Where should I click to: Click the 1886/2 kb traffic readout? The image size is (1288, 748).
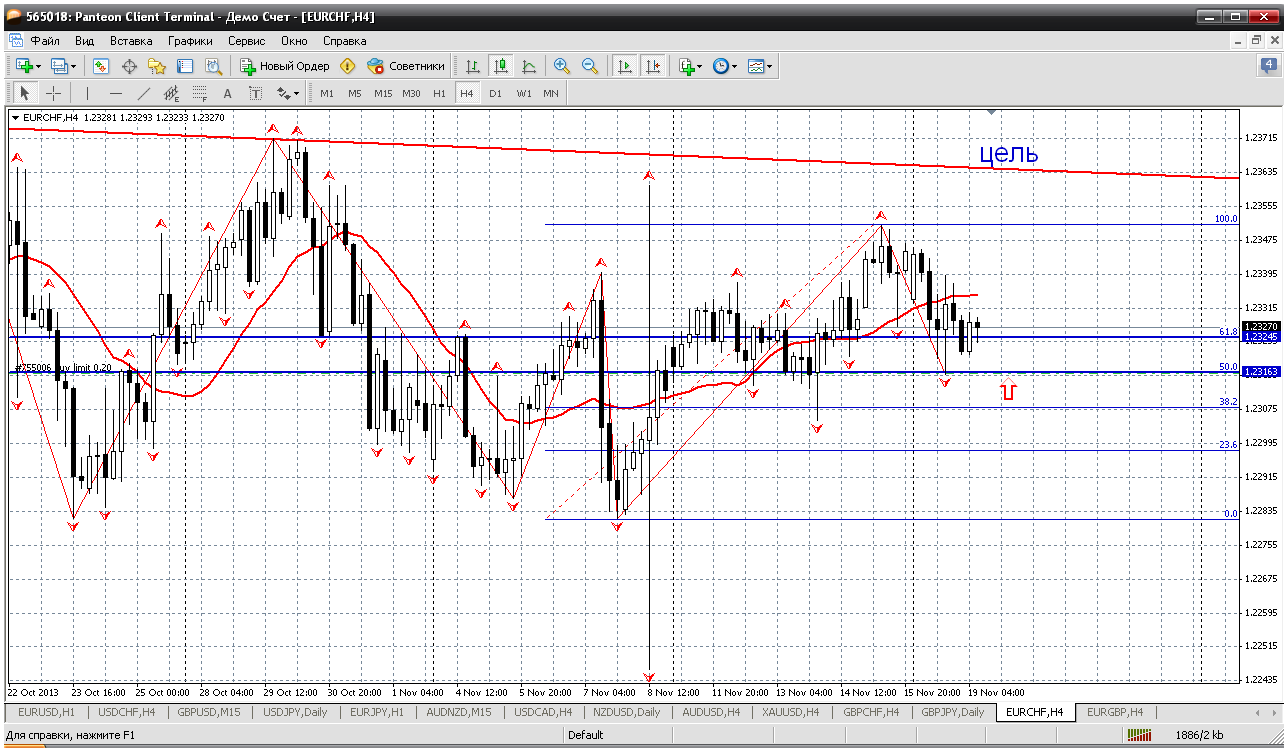pos(1200,735)
